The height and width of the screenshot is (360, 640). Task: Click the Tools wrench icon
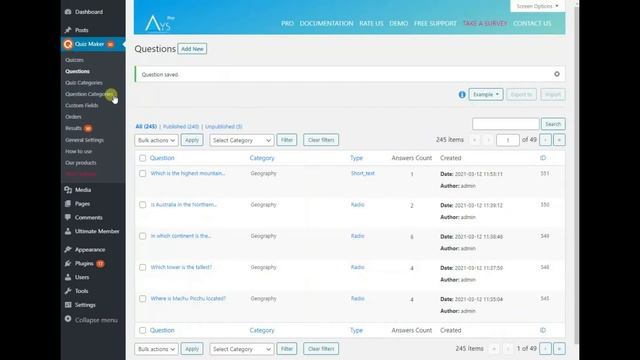68,291
